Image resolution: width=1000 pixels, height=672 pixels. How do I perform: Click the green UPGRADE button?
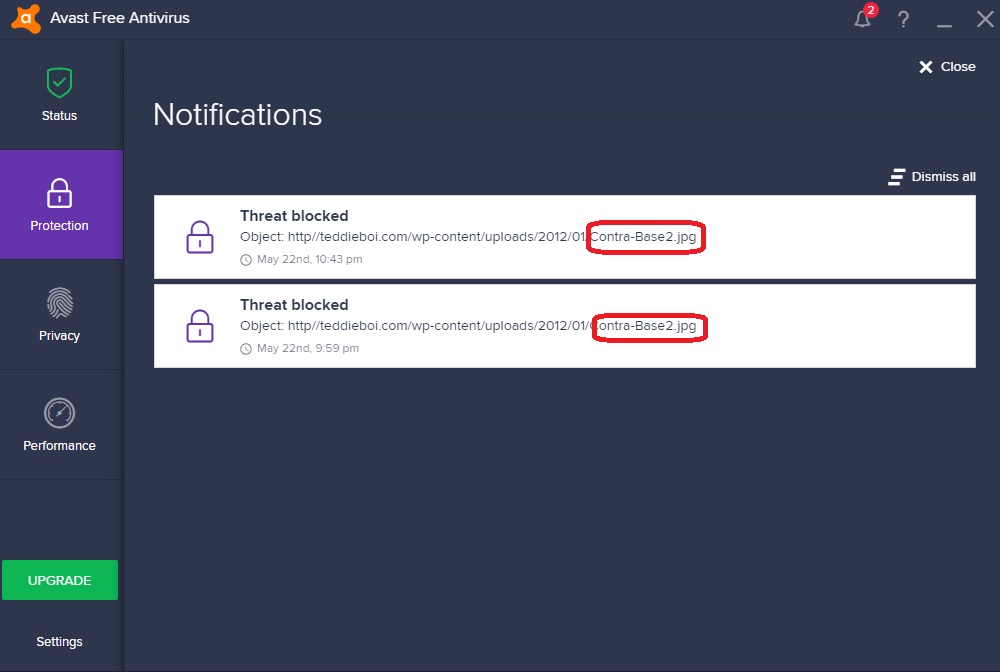click(x=60, y=580)
